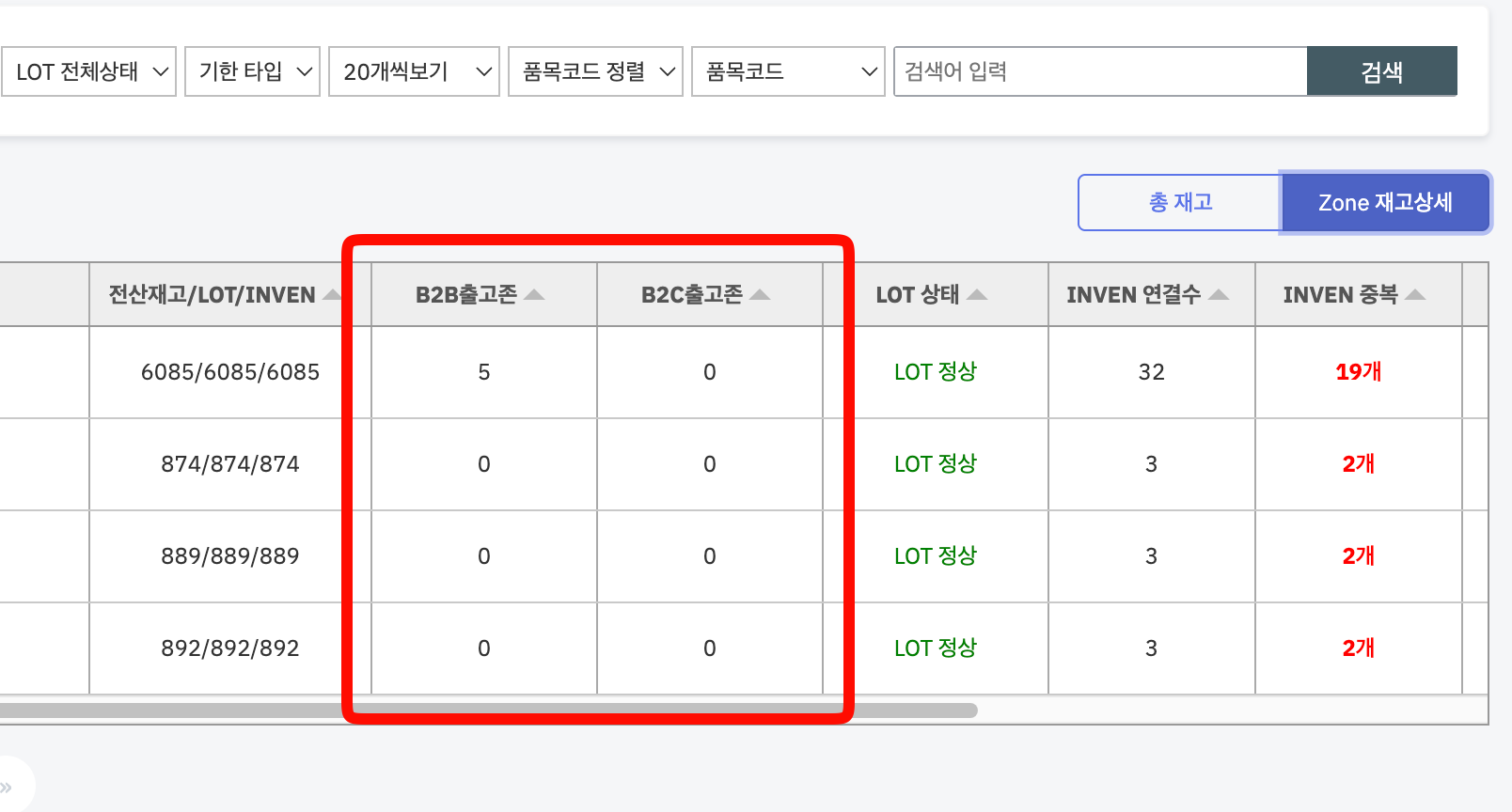Open the 기한 타입 dropdown
This screenshot has width=1512, height=812.
253,71
